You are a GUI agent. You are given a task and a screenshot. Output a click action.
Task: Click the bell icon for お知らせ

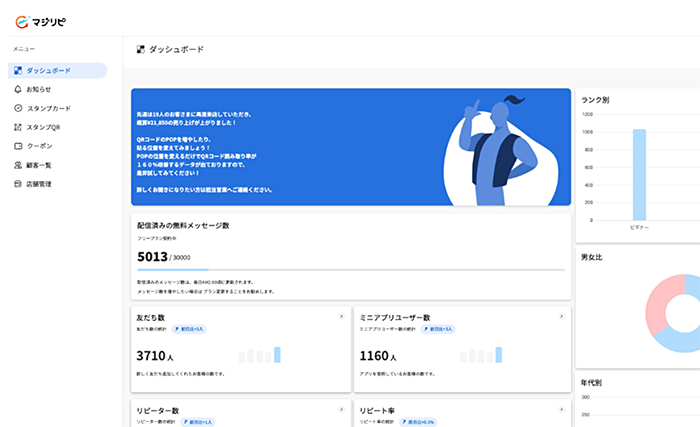(18, 89)
